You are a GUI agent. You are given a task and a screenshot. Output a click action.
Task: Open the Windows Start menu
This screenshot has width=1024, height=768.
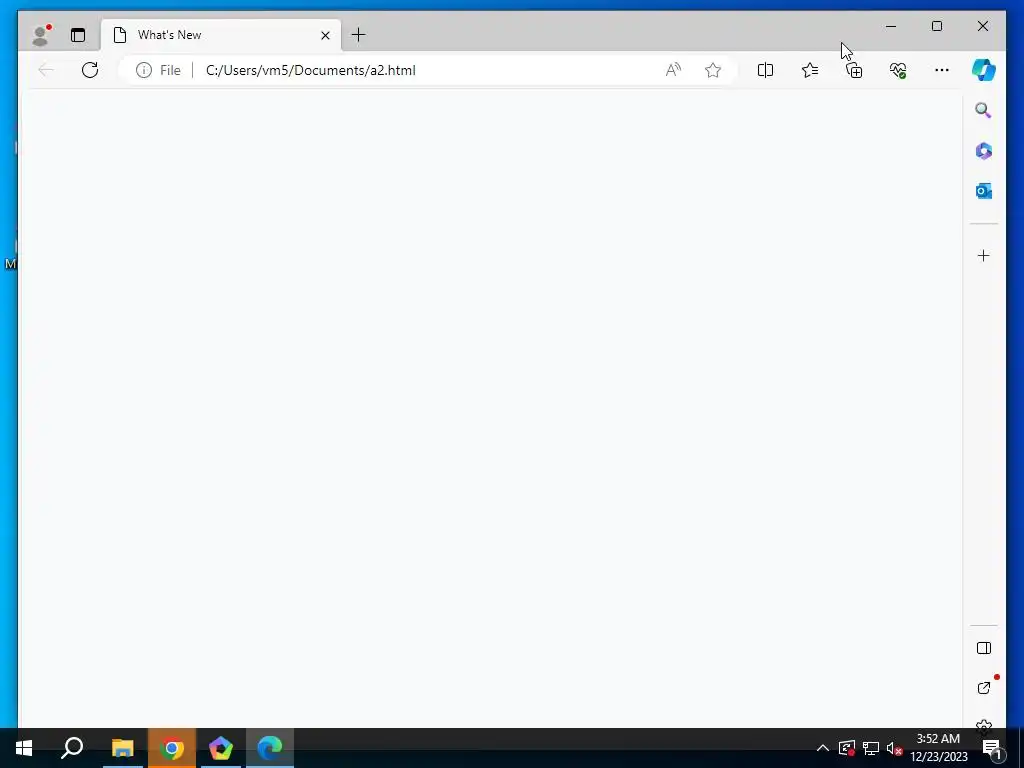[24, 748]
